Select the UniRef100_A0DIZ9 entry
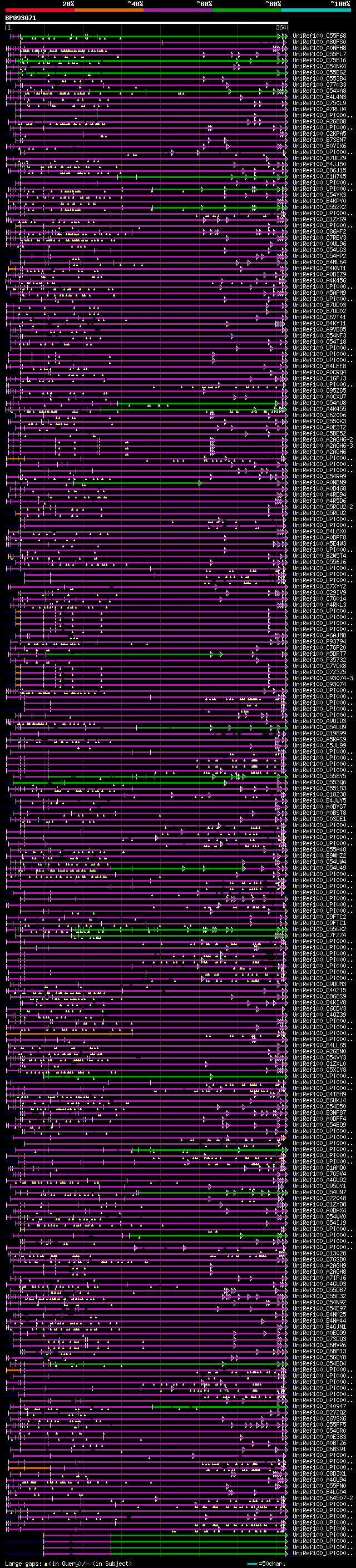Screen dimensions: 356x1568 (319, 275)
